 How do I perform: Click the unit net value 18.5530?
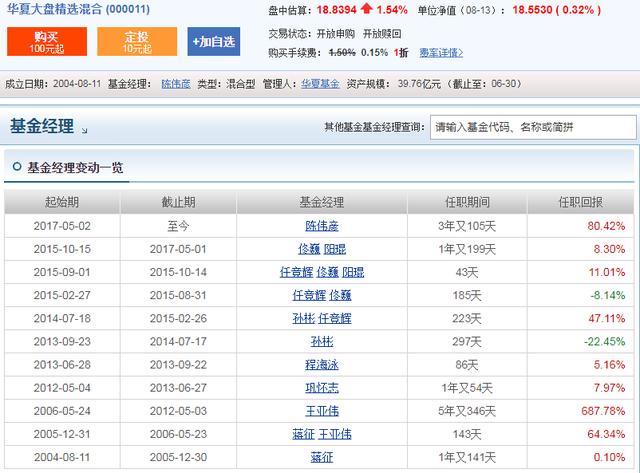point(532,10)
